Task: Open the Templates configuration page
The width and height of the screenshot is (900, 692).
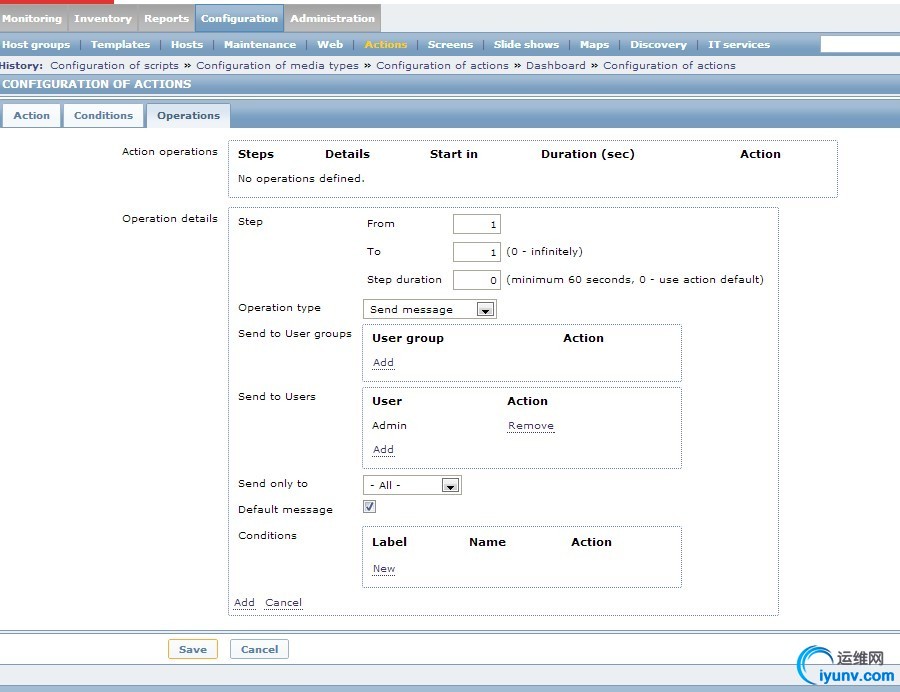Action: click(120, 45)
